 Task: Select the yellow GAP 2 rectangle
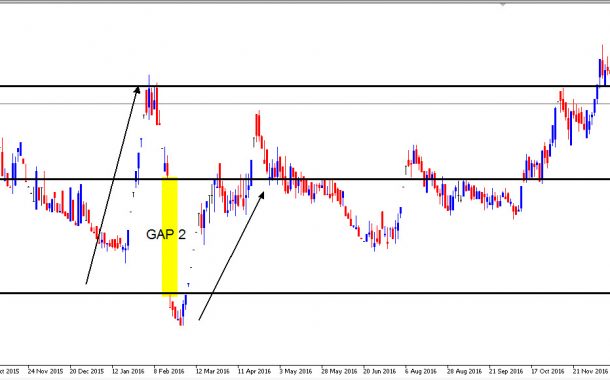click(170, 236)
